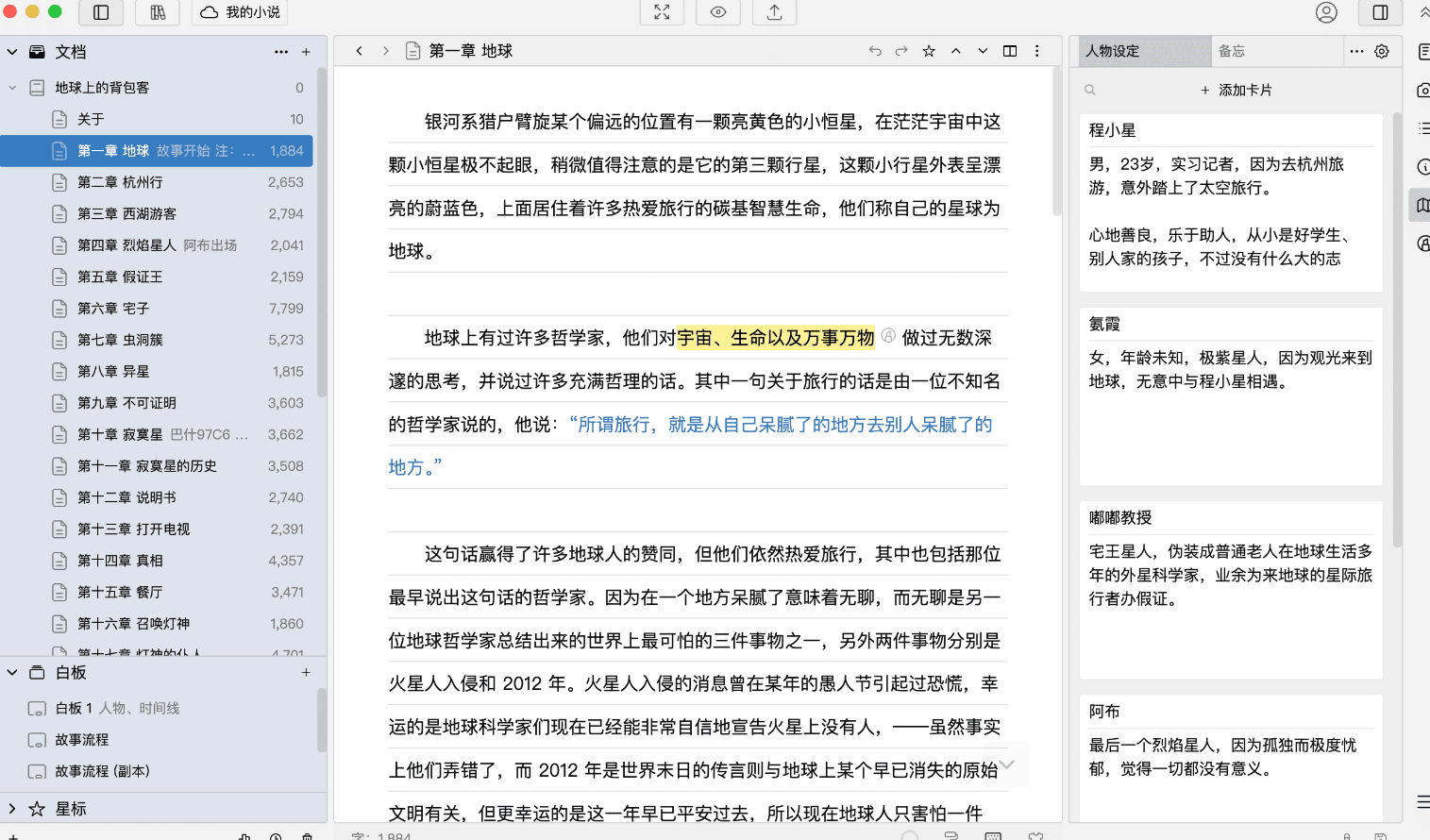This screenshot has height=840, width=1430.
Task: Star the current chapter document
Action: coord(929,51)
